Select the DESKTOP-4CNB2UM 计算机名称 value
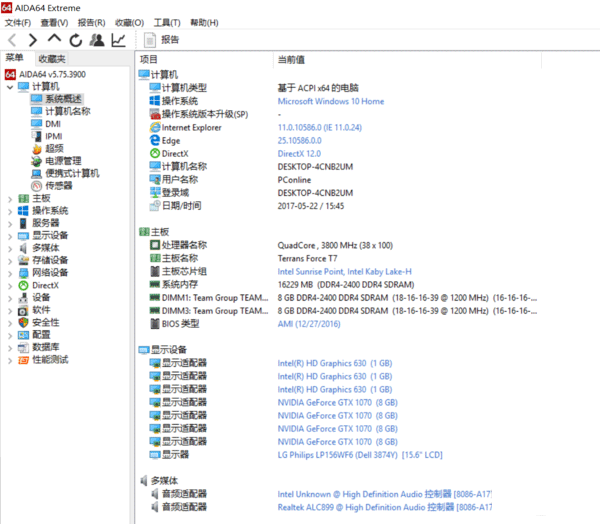Screen dimensions: 600x524 click(315, 167)
